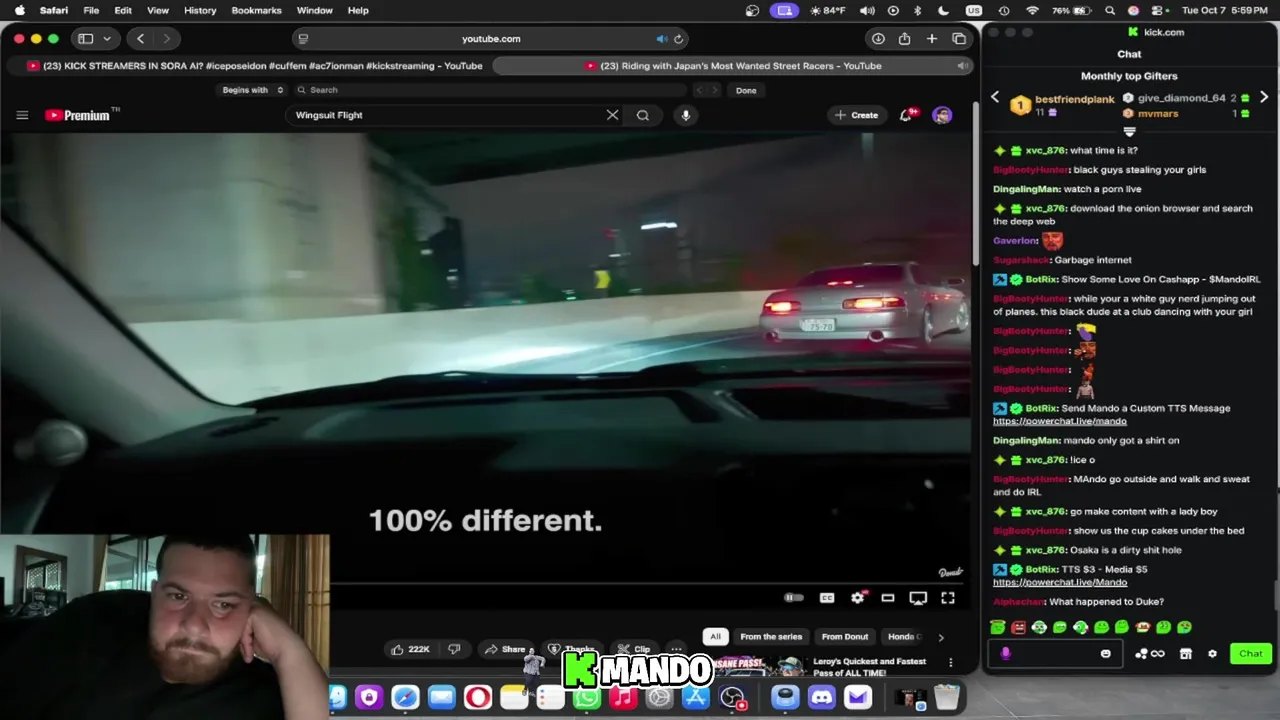Viewport: 1280px width, 720px height.
Task: Open YouTube notifications bell
Action: click(x=906, y=115)
